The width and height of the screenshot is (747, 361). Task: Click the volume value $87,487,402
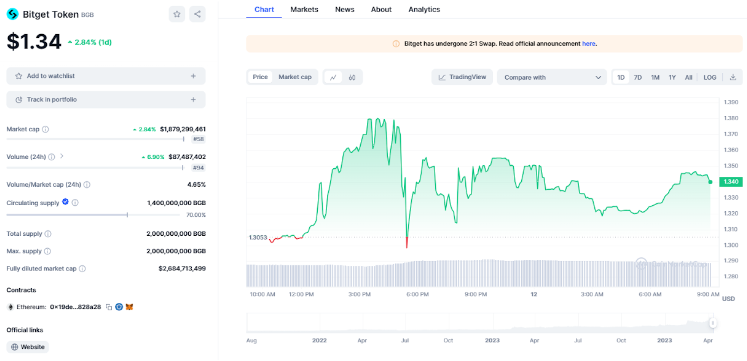(187, 157)
